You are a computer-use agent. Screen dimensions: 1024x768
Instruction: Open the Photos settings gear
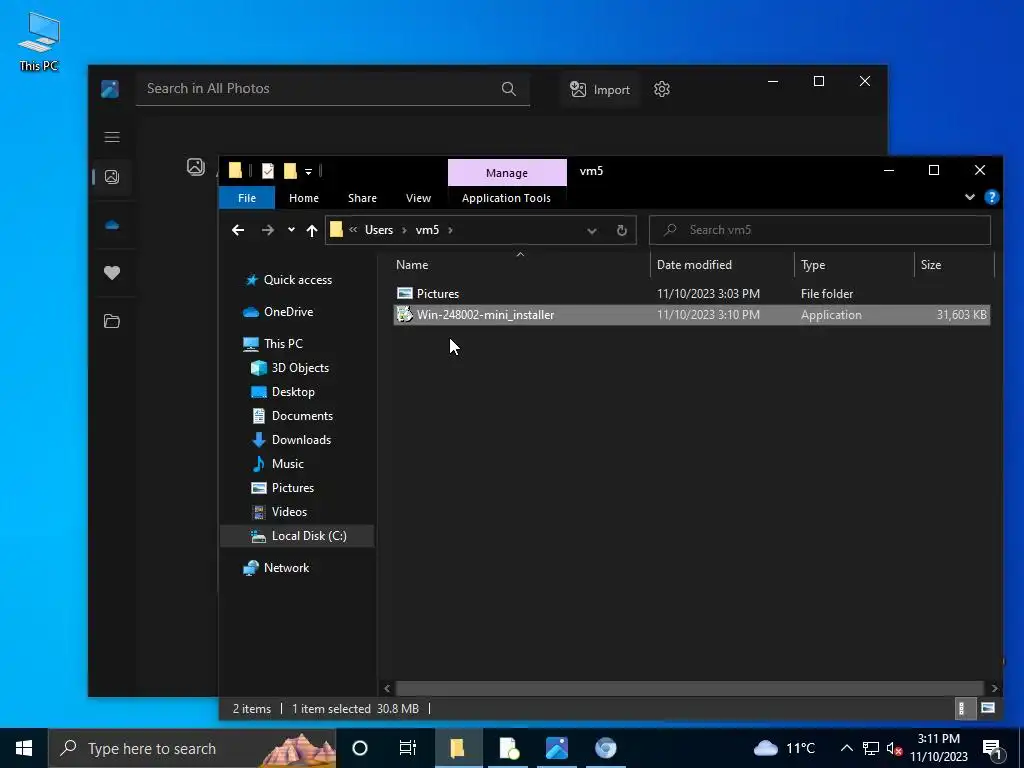[x=662, y=89]
